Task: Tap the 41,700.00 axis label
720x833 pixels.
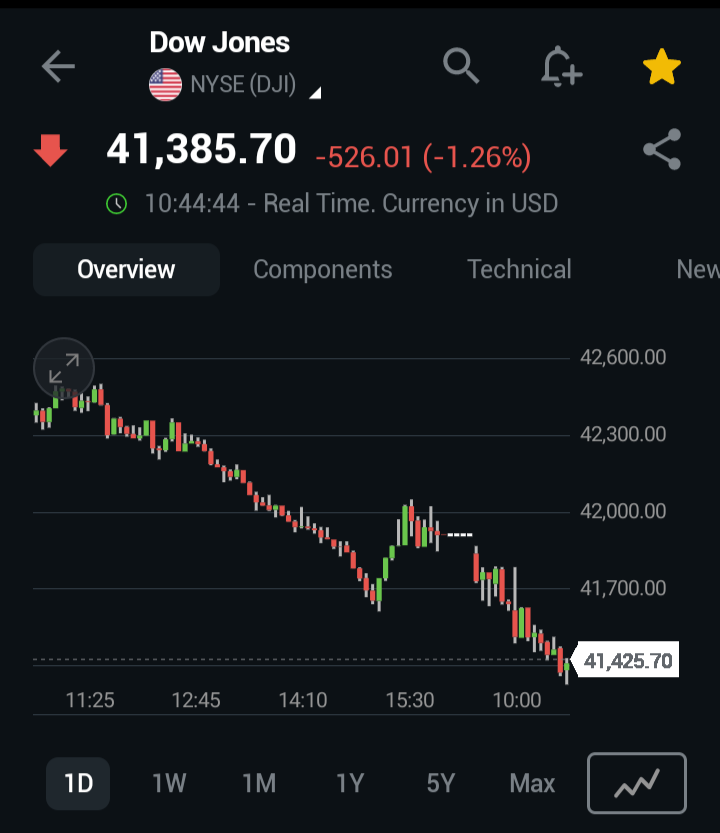Action: click(623, 588)
